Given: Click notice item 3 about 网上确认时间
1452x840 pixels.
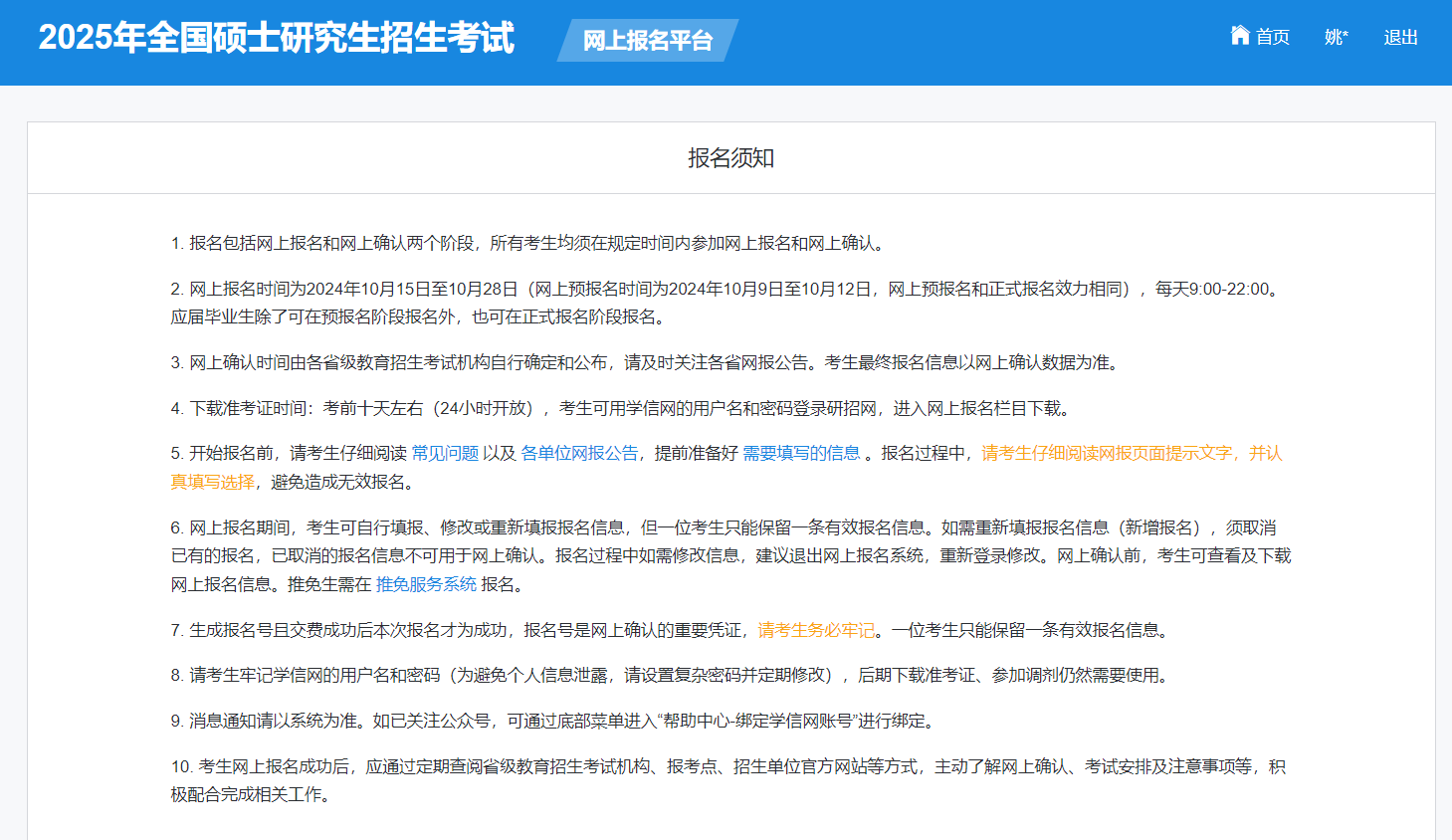Looking at the screenshot, I should 645,362.
